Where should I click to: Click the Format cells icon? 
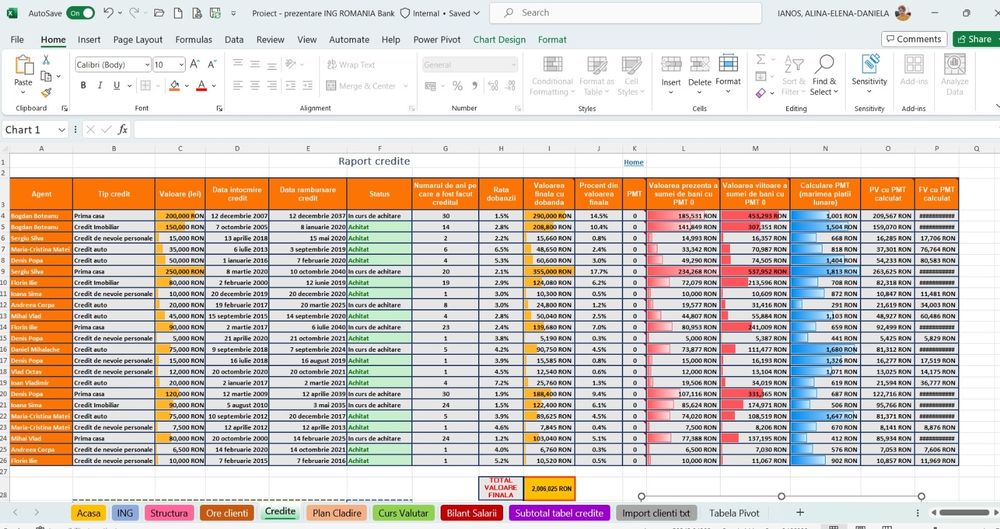[x=728, y=64]
